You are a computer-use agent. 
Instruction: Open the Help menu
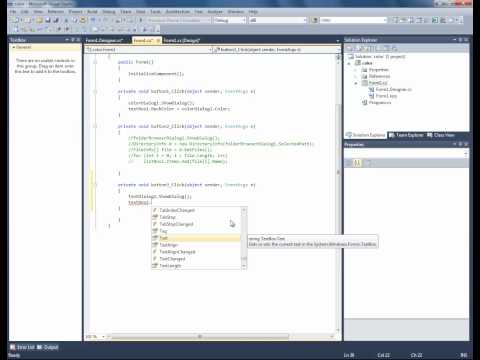[253, 12]
